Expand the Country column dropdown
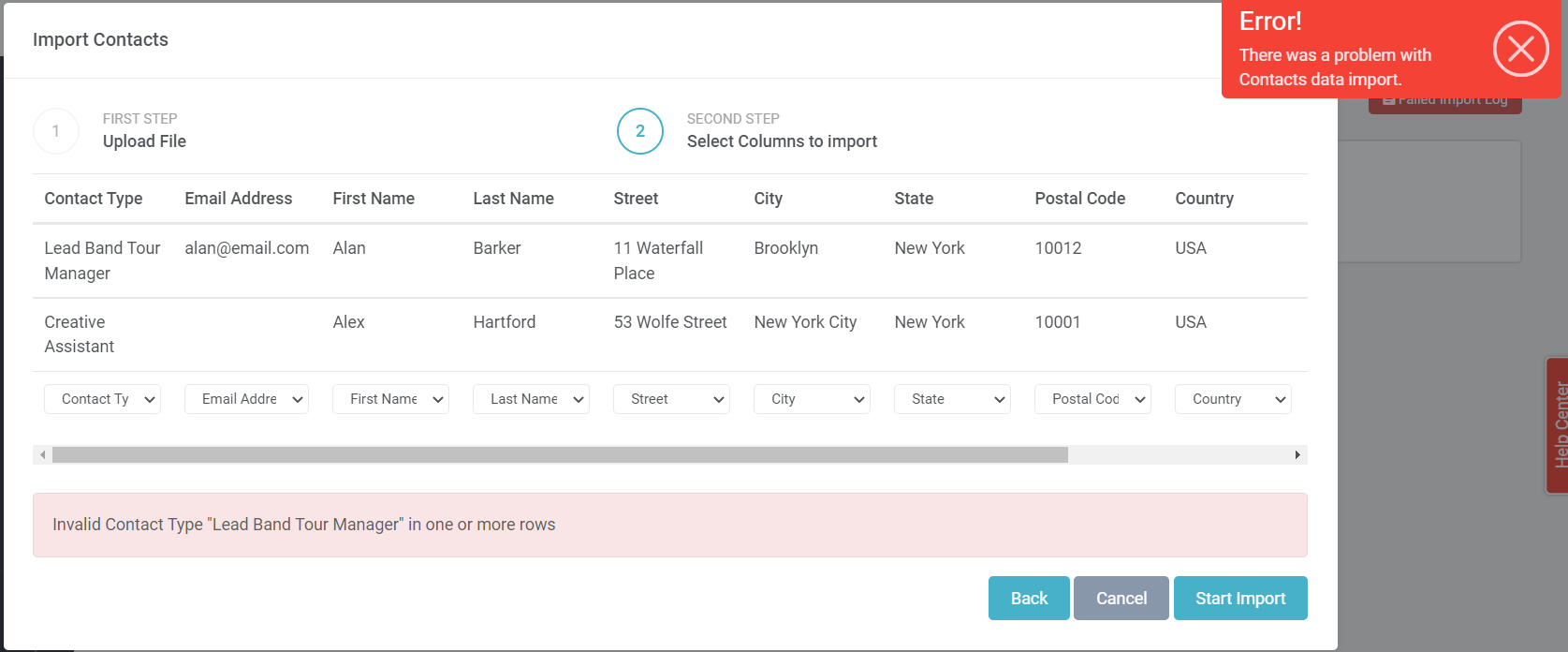The image size is (1568, 652). click(x=1233, y=399)
